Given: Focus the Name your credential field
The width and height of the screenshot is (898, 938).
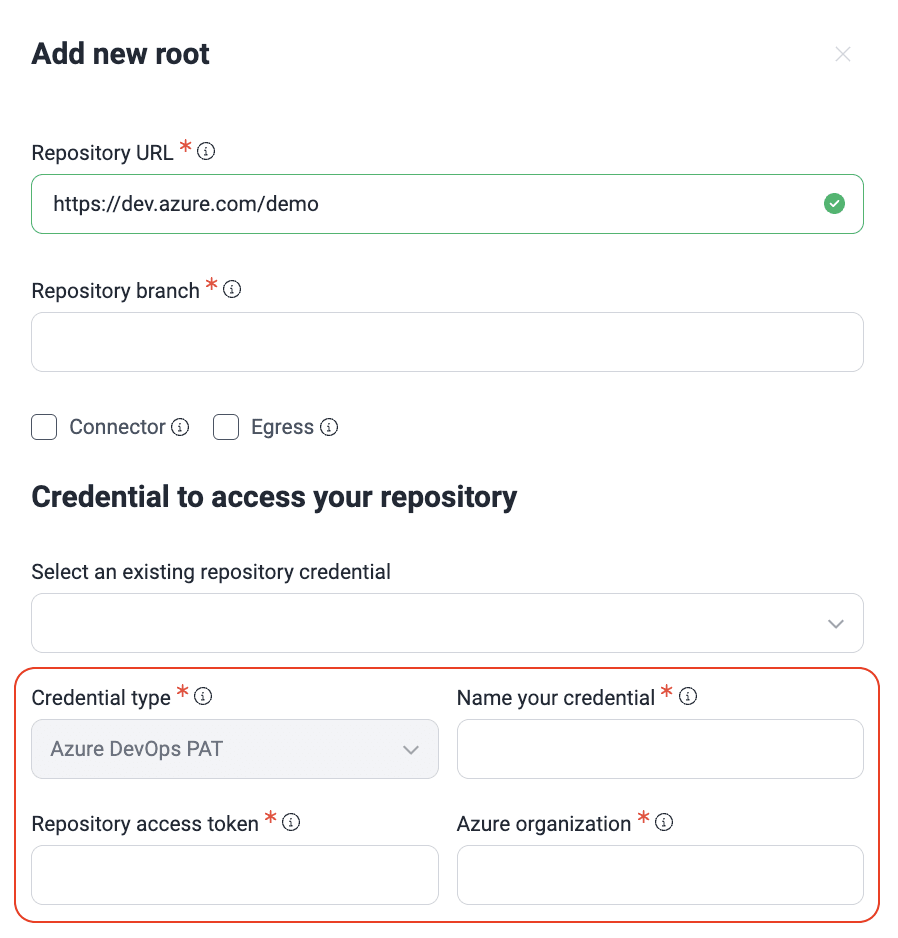Looking at the screenshot, I should [660, 749].
